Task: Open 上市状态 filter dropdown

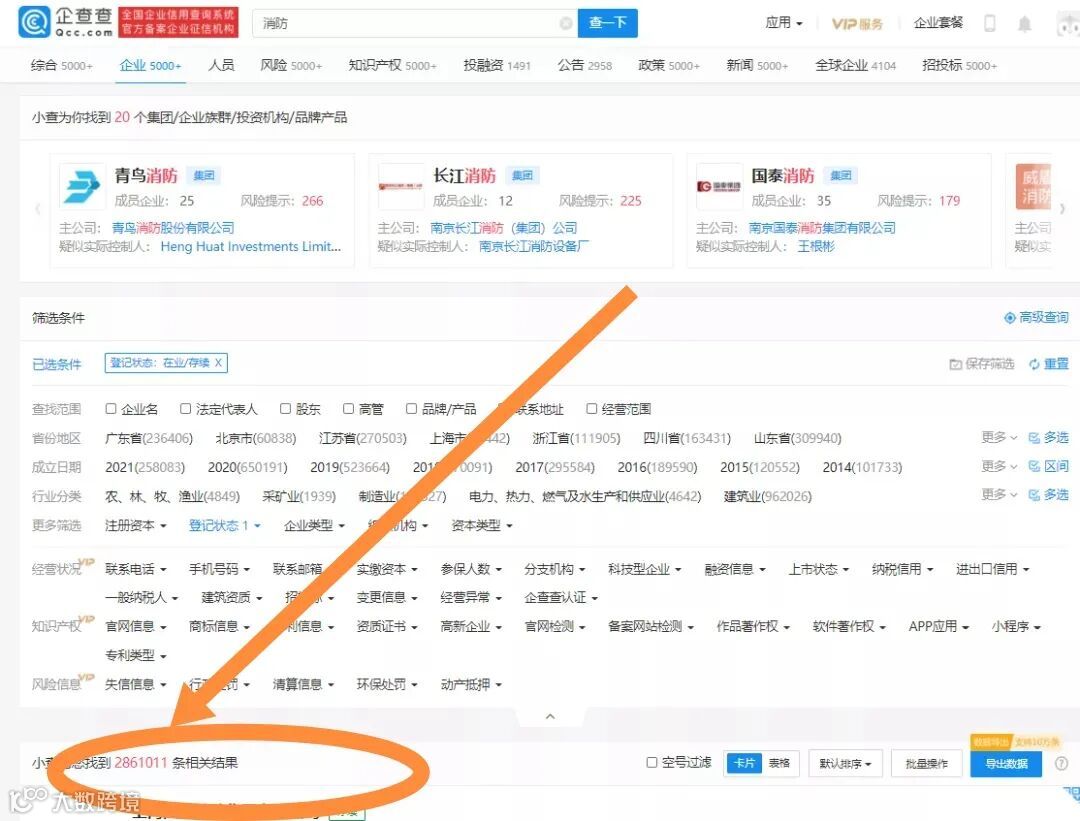Action: [x=819, y=569]
